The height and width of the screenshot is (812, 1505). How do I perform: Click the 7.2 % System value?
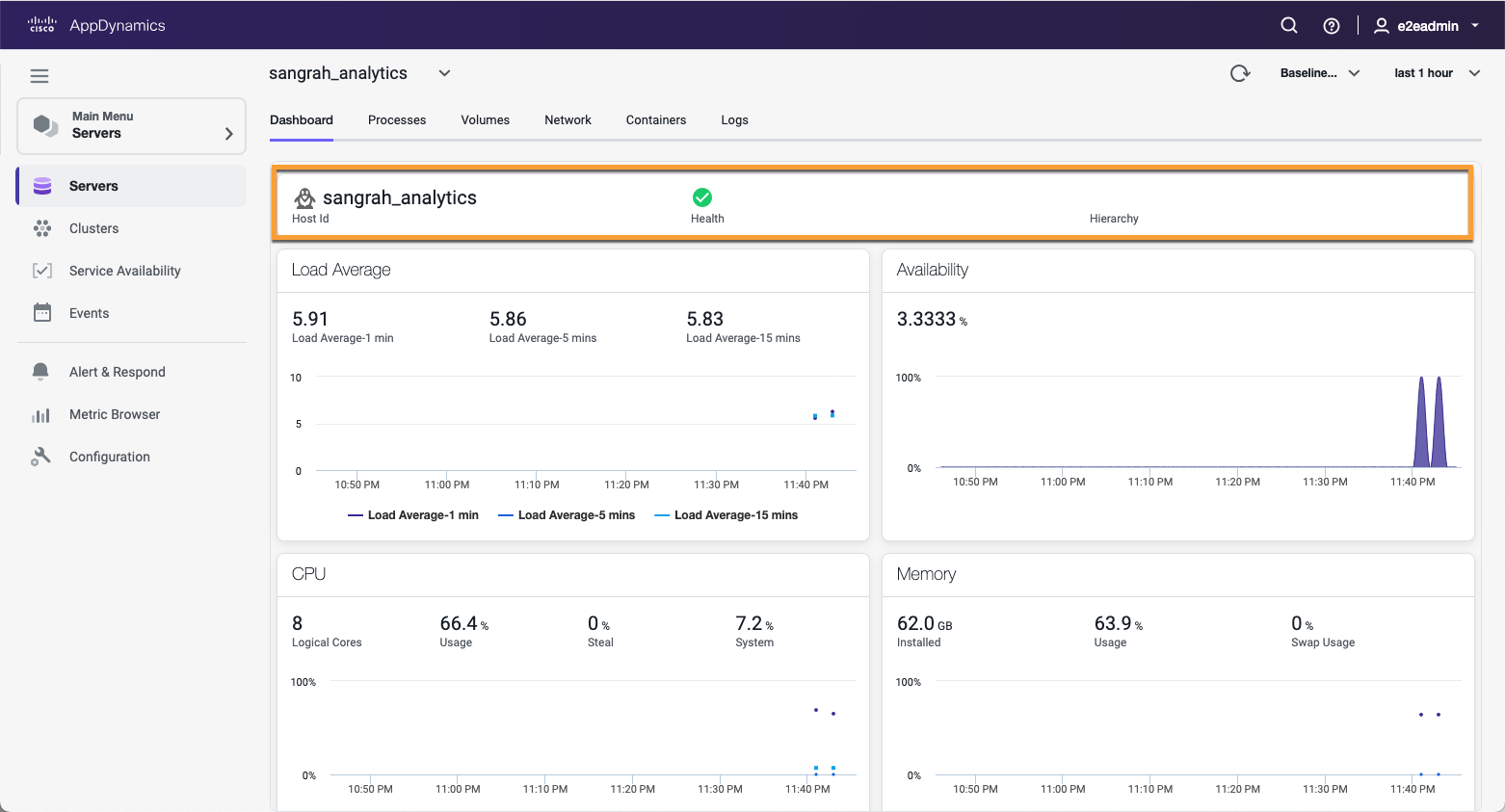(x=754, y=623)
